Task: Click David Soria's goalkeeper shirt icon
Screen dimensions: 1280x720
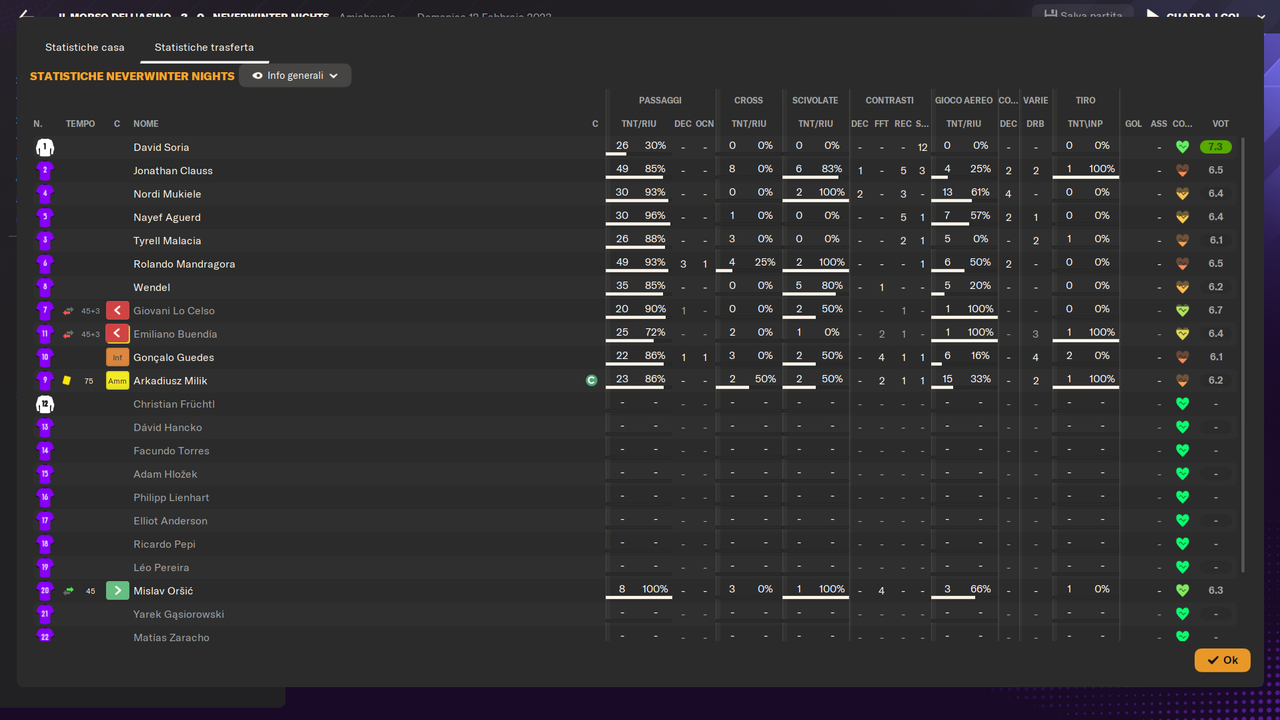Action: point(45,147)
